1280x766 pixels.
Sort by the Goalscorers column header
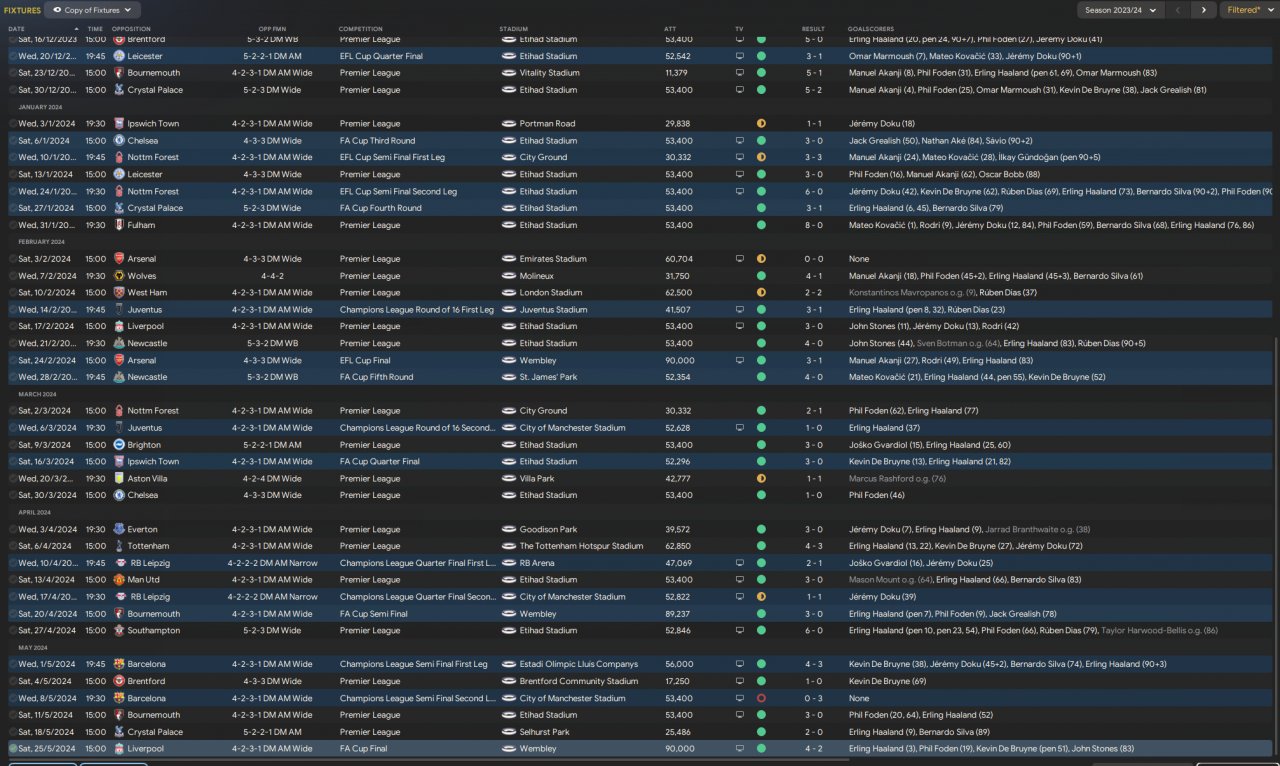coord(870,29)
